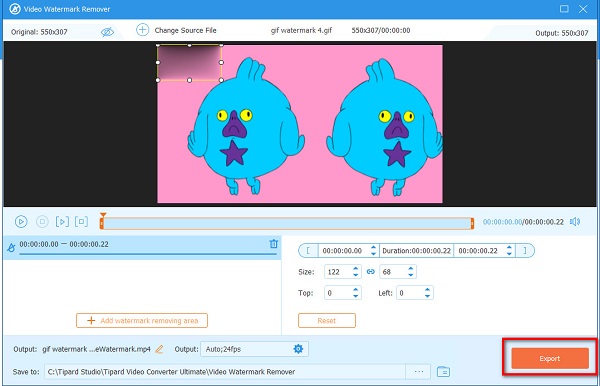Play the video preview

pyautogui.click(x=21, y=222)
